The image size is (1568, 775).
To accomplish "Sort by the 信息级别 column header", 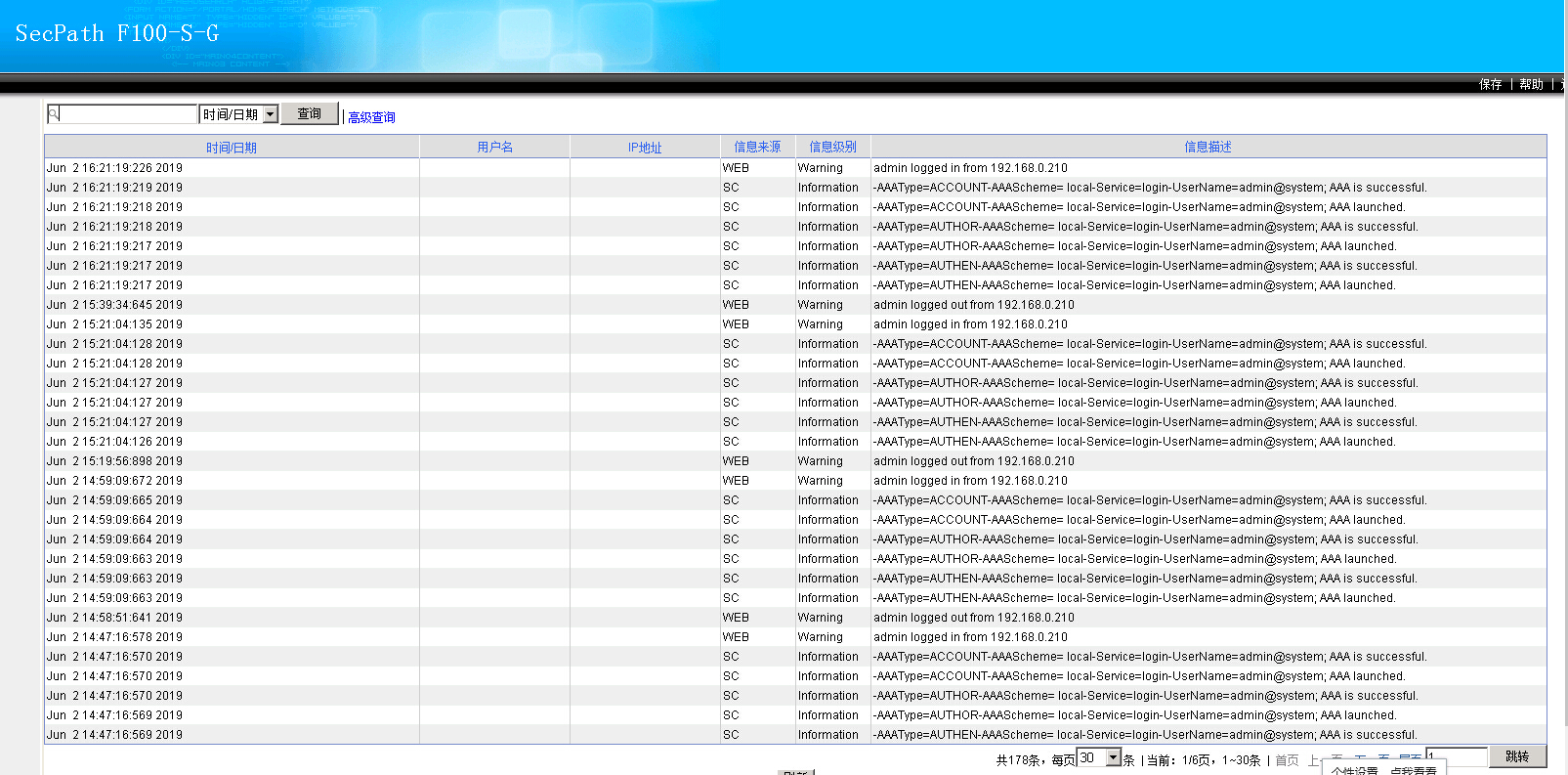I will coord(833,147).
